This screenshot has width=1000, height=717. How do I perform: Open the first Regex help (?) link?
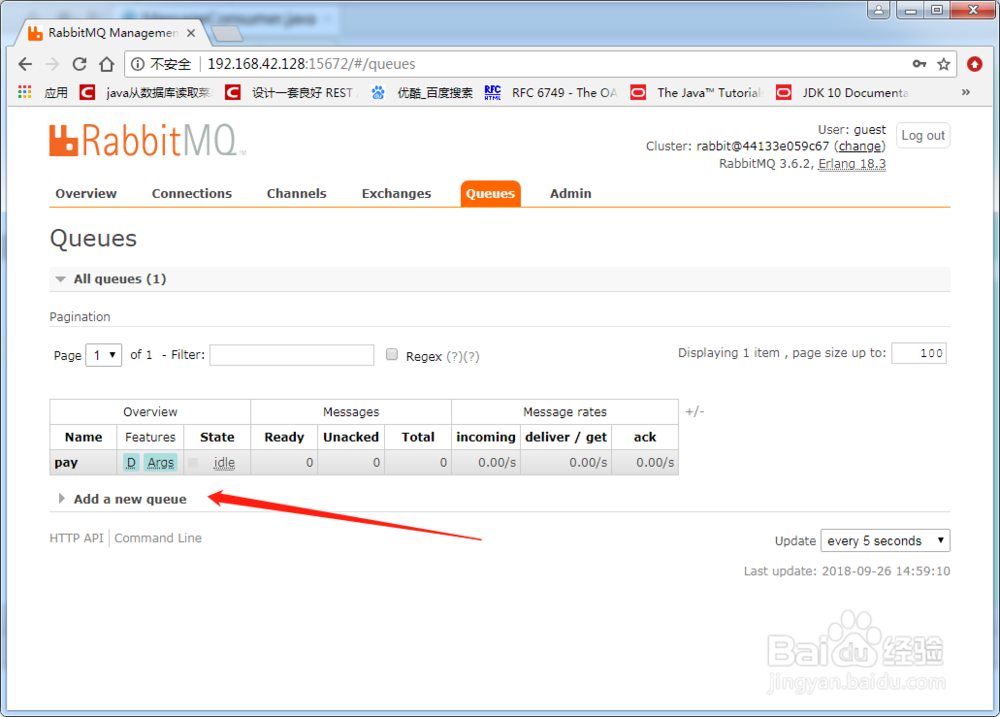click(454, 356)
